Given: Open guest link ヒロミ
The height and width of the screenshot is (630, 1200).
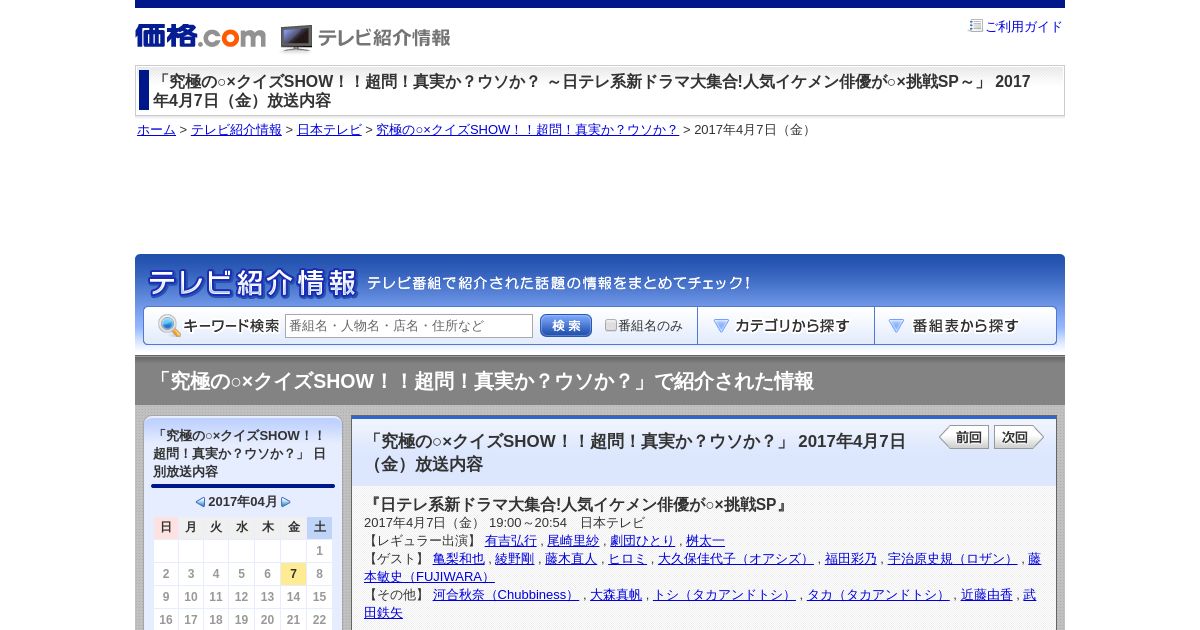Looking at the screenshot, I should point(627,559).
